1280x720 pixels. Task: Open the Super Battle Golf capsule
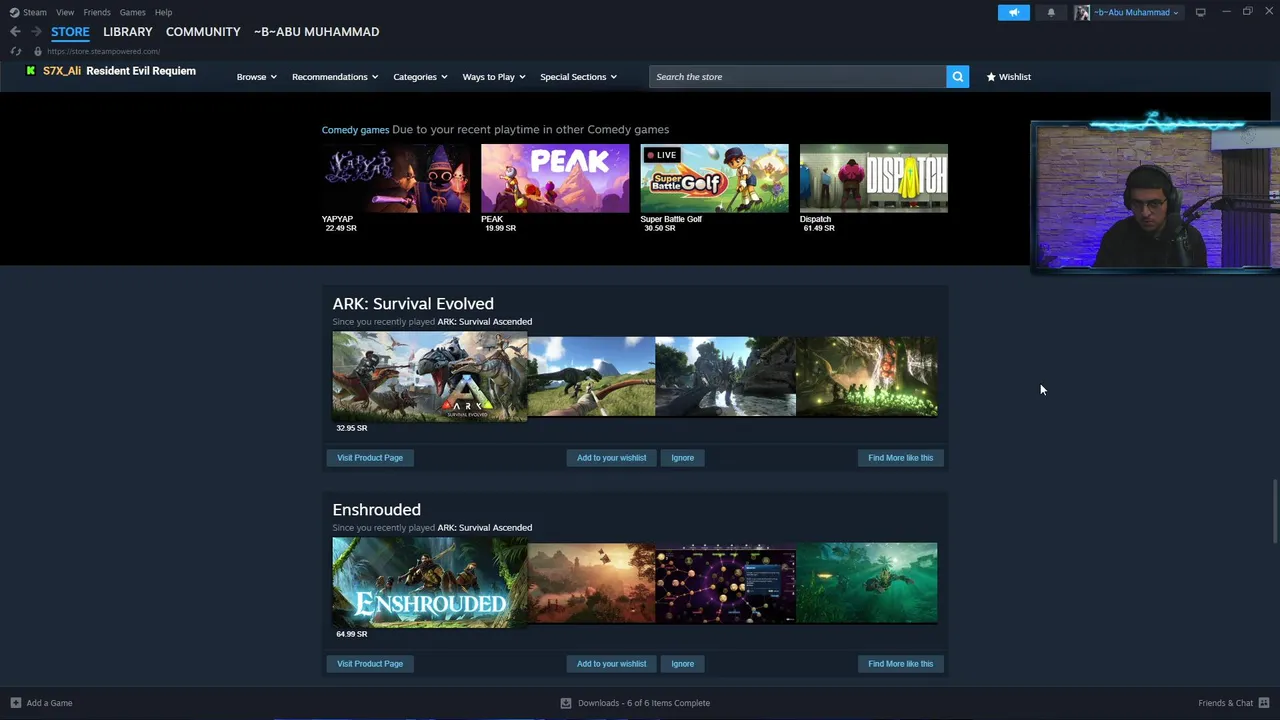coord(714,178)
